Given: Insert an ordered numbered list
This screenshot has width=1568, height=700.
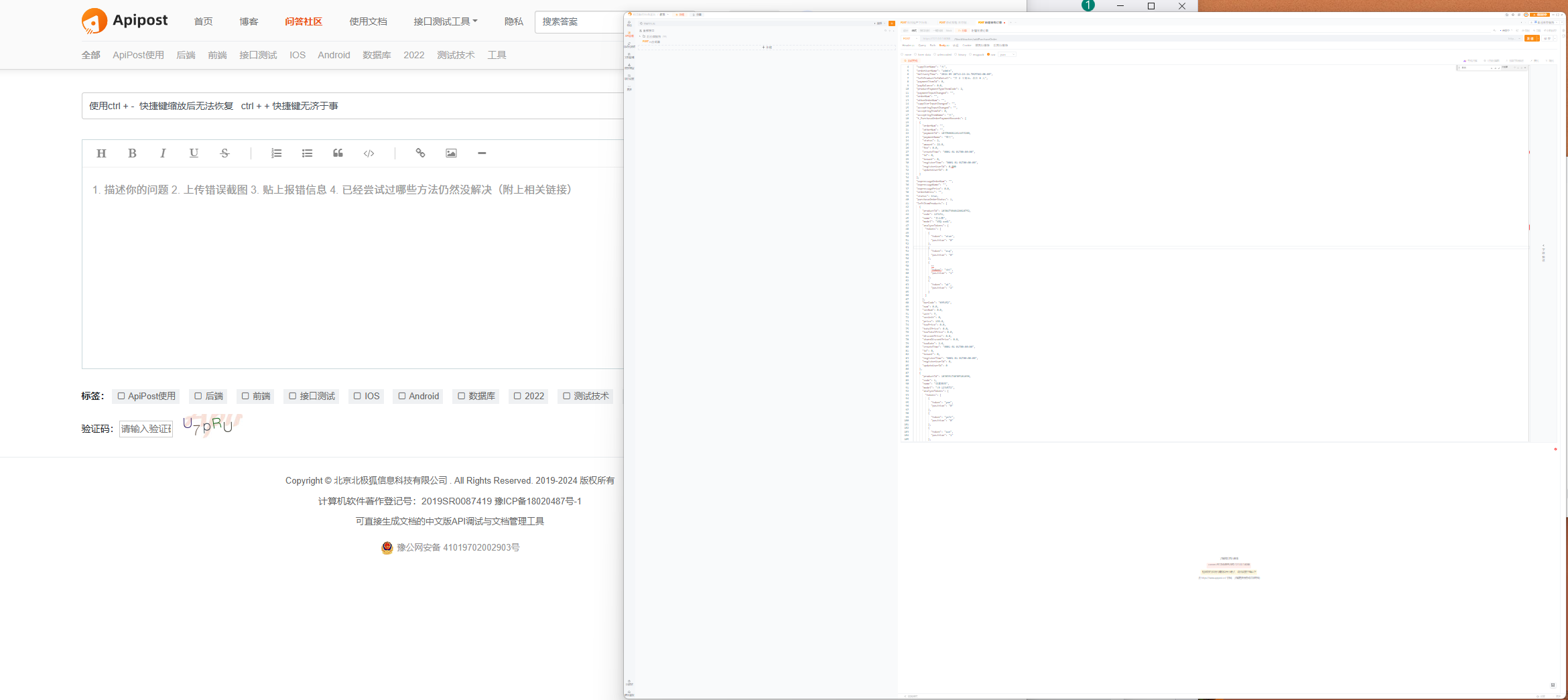Looking at the screenshot, I should [x=276, y=153].
